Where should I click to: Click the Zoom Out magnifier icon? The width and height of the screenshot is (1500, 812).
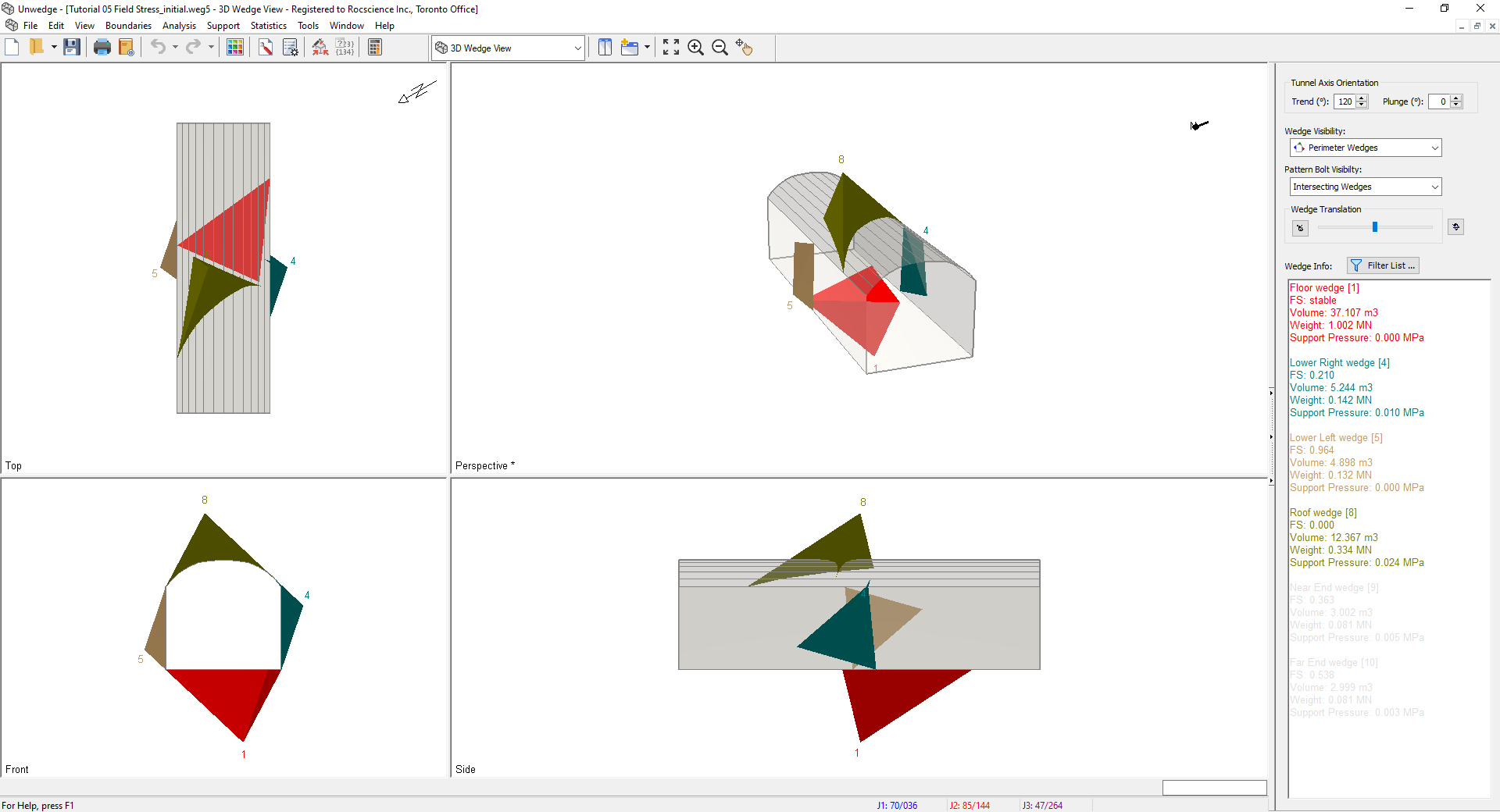click(x=720, y=48)
